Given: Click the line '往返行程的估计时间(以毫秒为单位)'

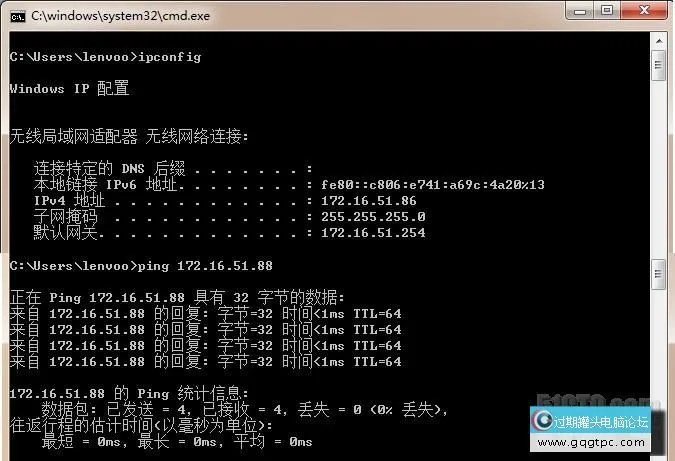Looking at the screenshot, I should click(141, 425).
